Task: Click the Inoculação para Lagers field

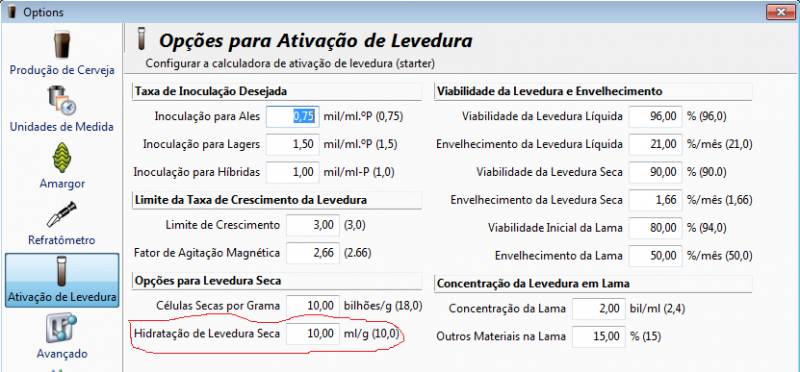Action: tap(293, 145)
